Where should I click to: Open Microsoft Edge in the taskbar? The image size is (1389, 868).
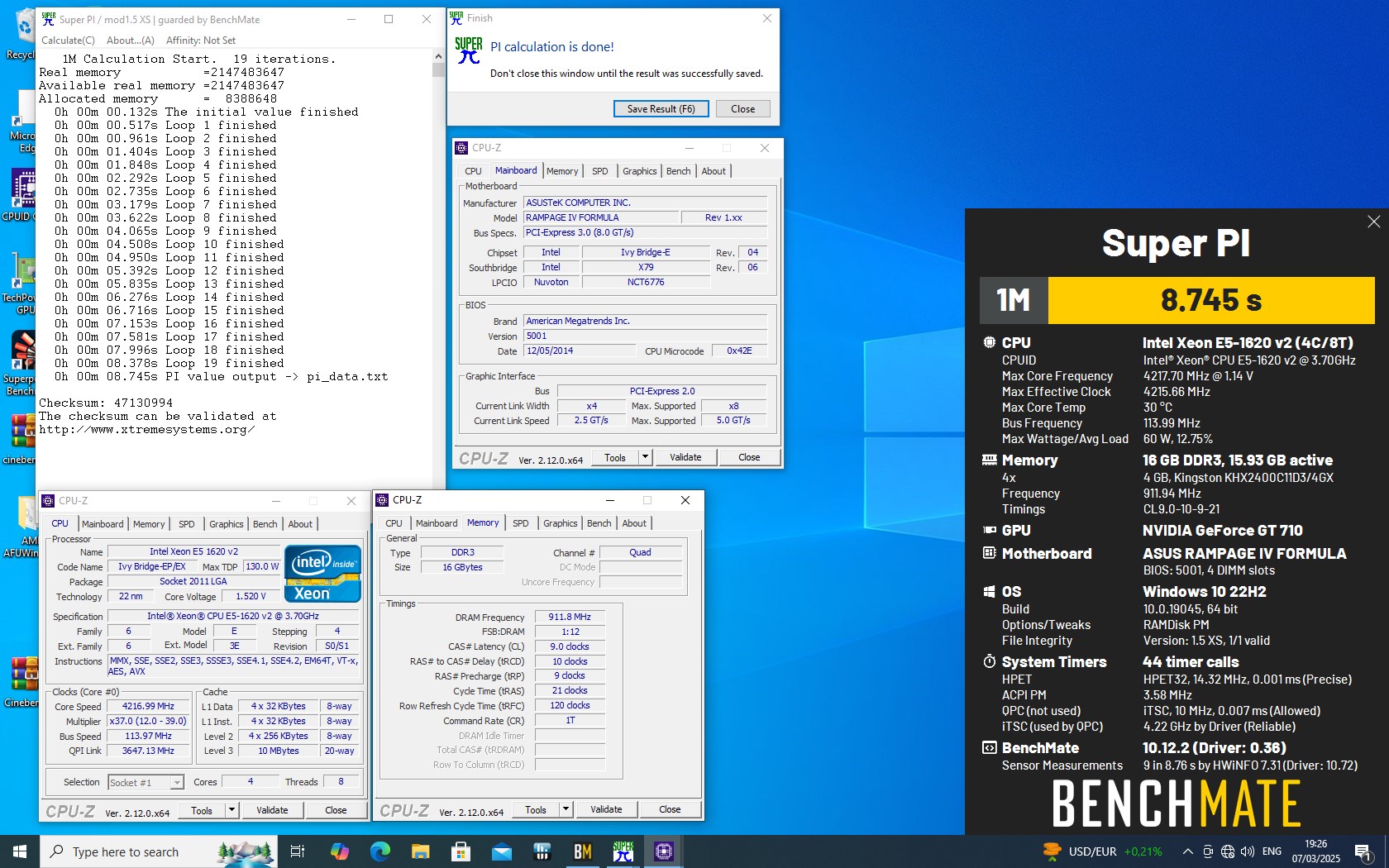tap(379, 851)
